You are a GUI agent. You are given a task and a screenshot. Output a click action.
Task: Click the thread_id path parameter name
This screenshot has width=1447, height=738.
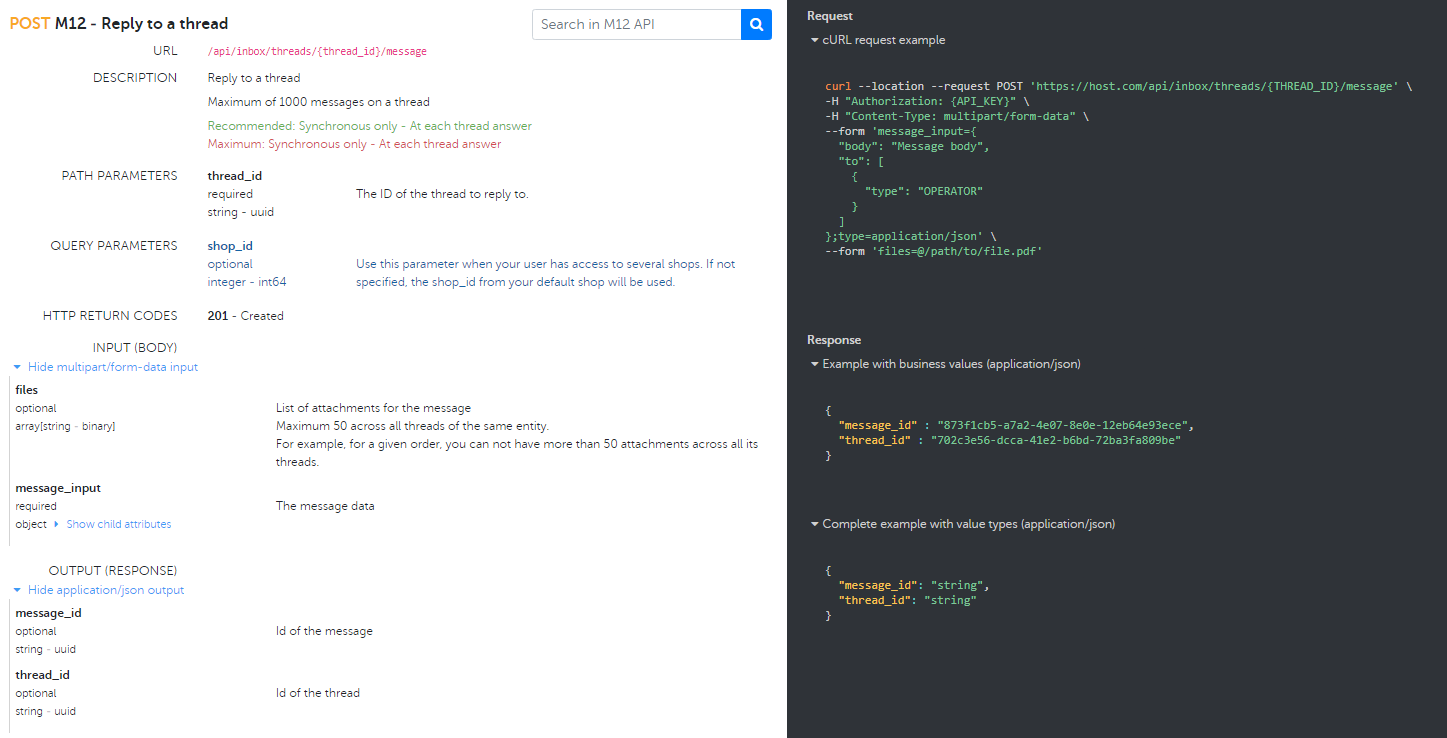(x=235, y=176)
